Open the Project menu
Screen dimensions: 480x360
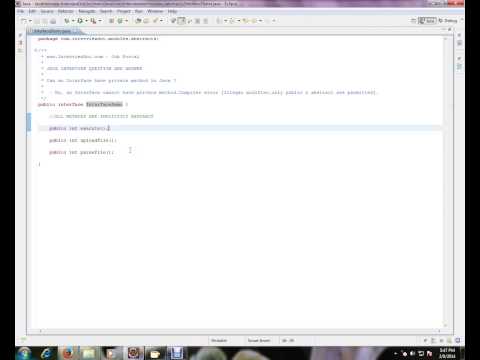click(124, 11)
